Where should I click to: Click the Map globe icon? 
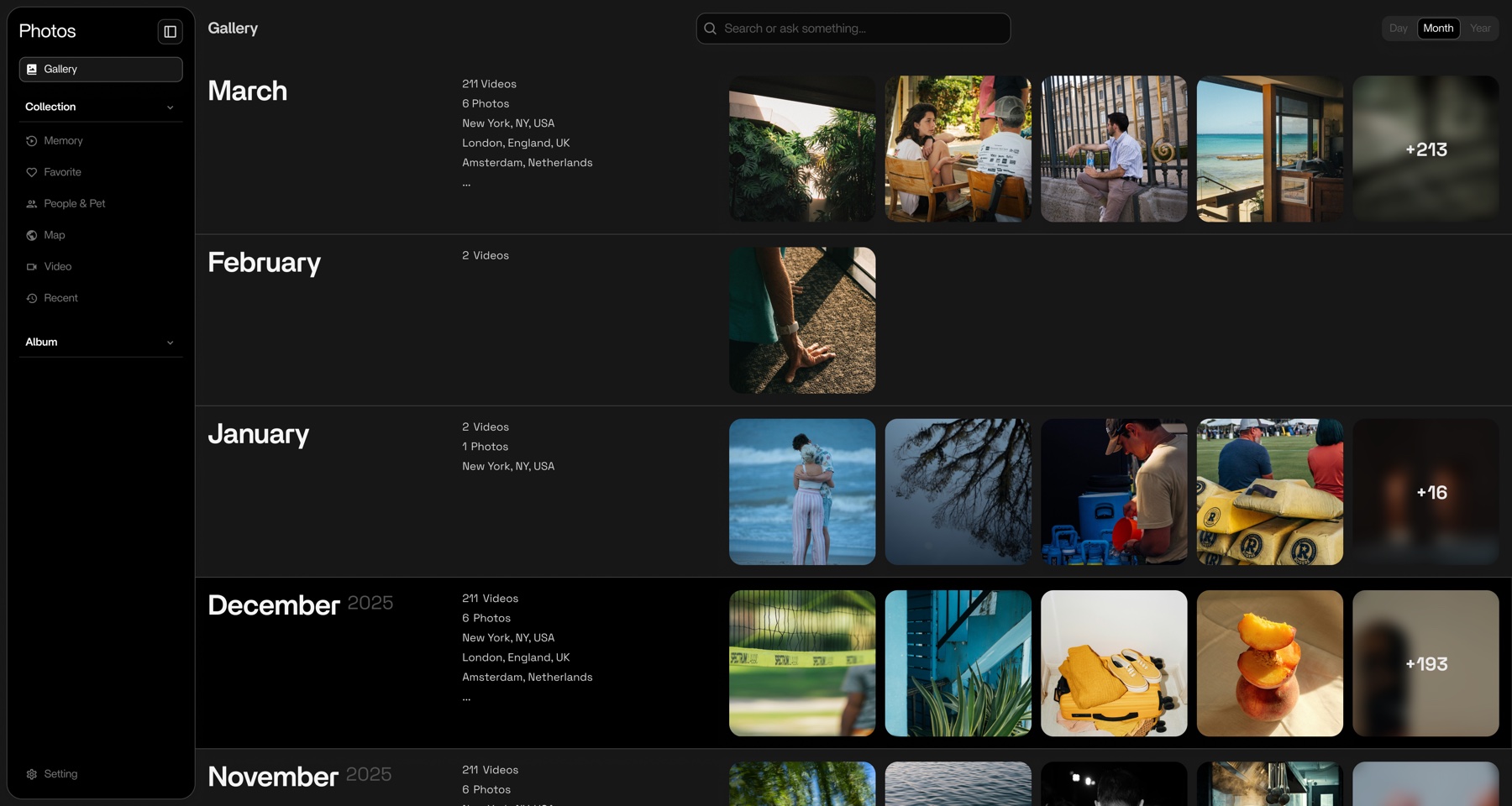(32, 235)
